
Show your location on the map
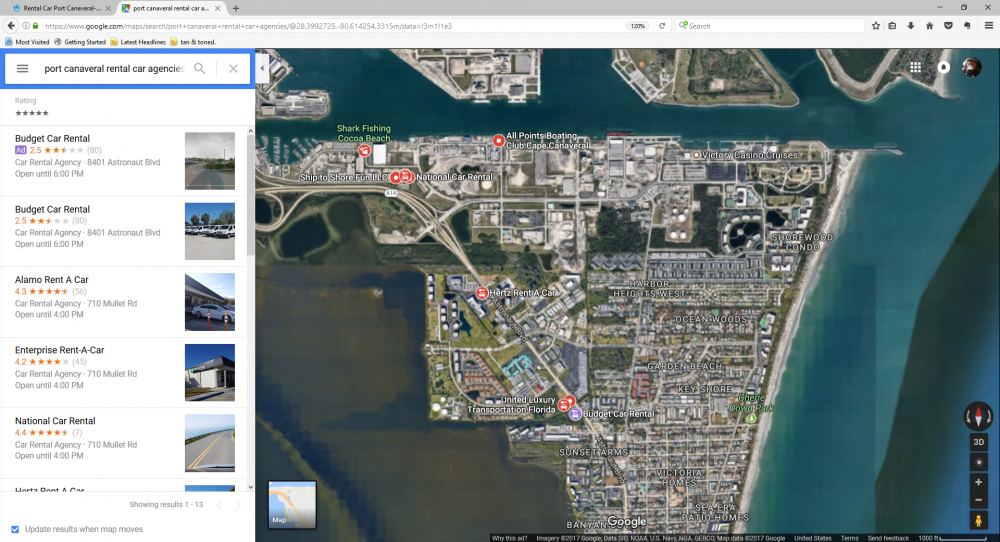point(978,462)
